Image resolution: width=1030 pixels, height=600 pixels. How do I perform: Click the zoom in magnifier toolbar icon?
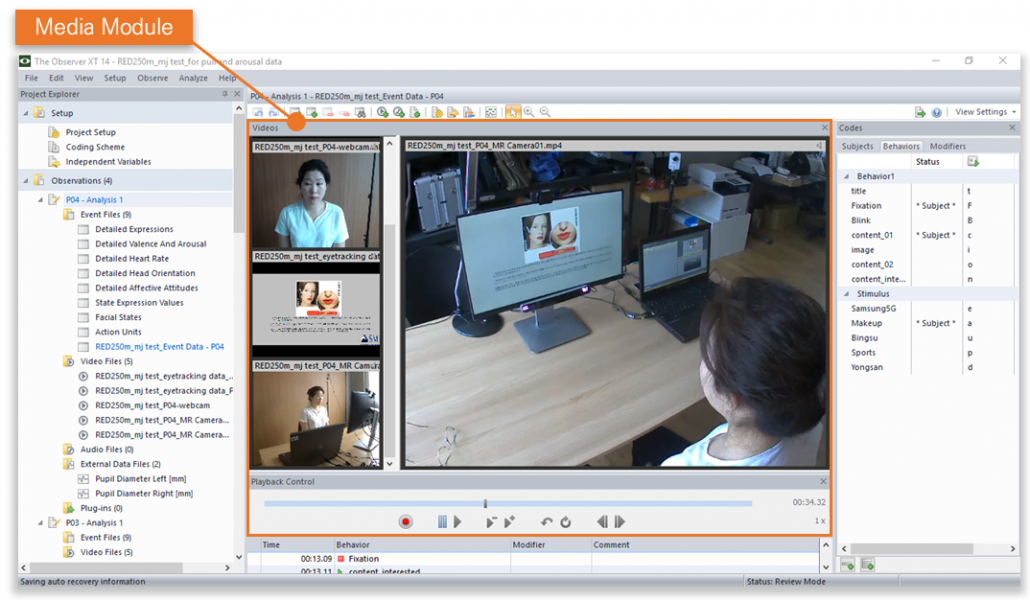pos(529,112)
